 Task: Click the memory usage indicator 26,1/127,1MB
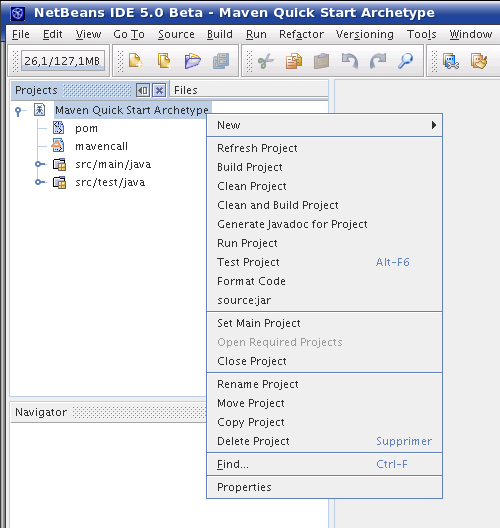pyautogui.click(x=63, y=61)
